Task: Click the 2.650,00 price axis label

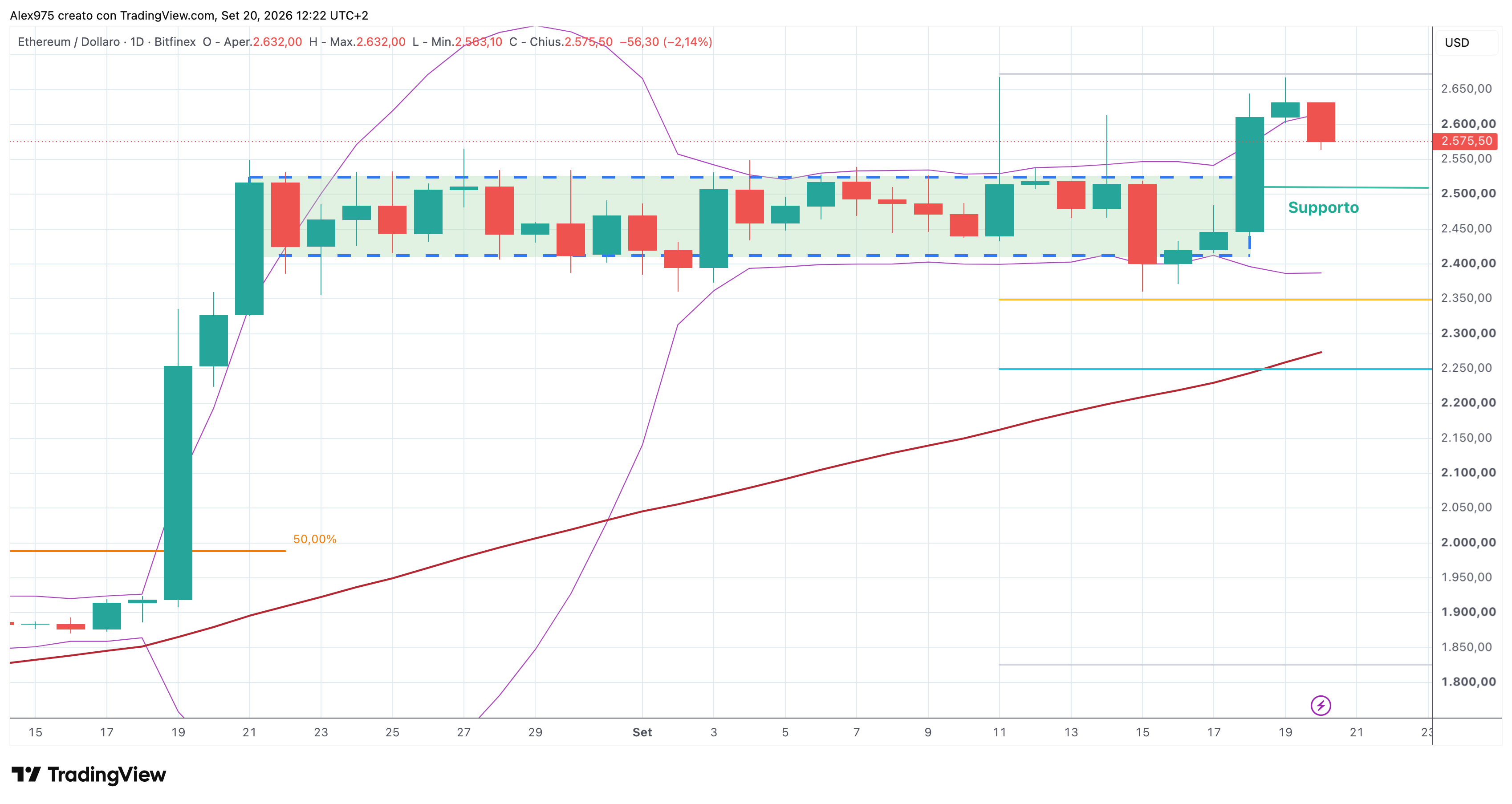Action: [x=1466, y=89]
